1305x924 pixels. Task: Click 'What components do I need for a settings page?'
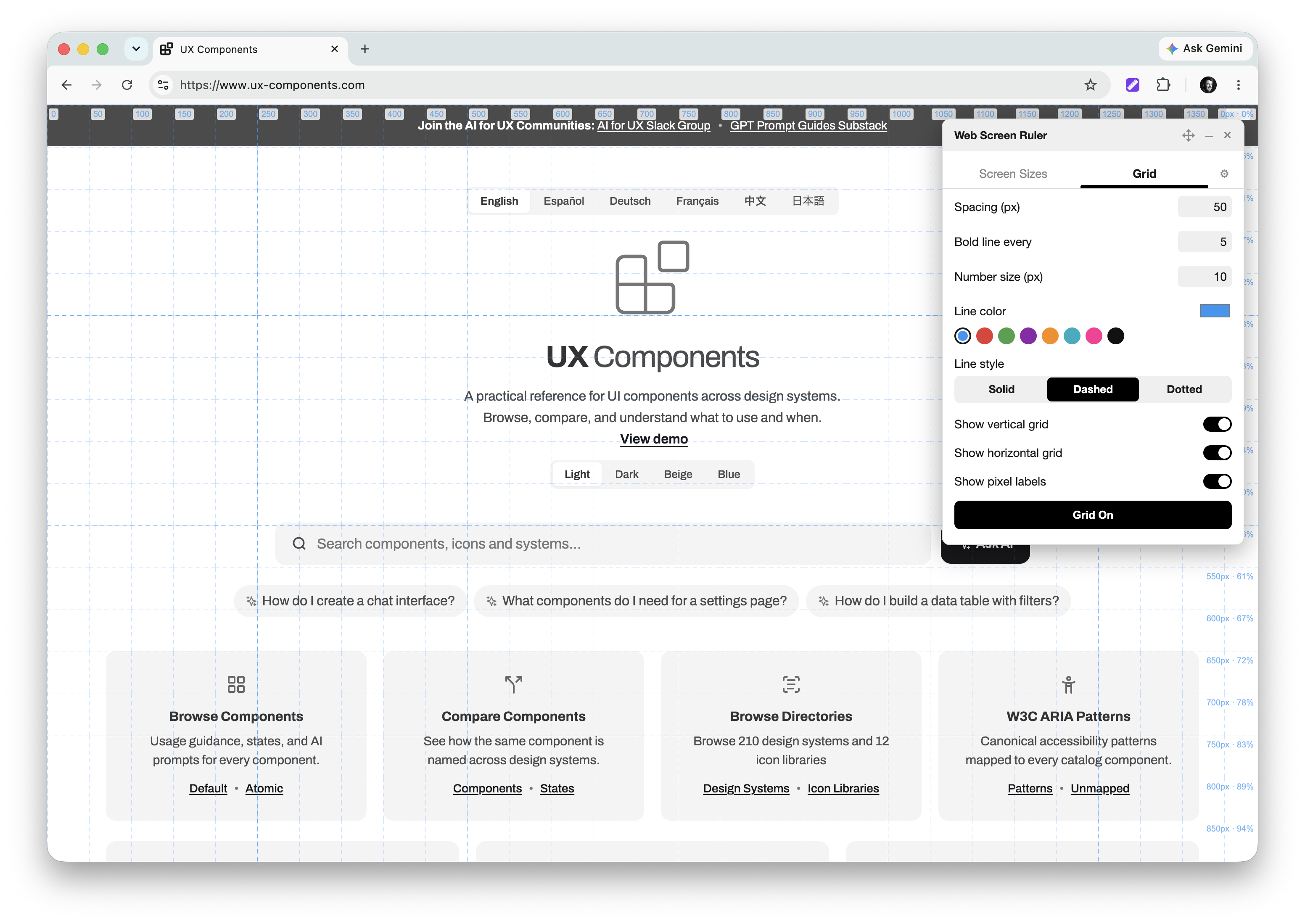coord(636,601)
